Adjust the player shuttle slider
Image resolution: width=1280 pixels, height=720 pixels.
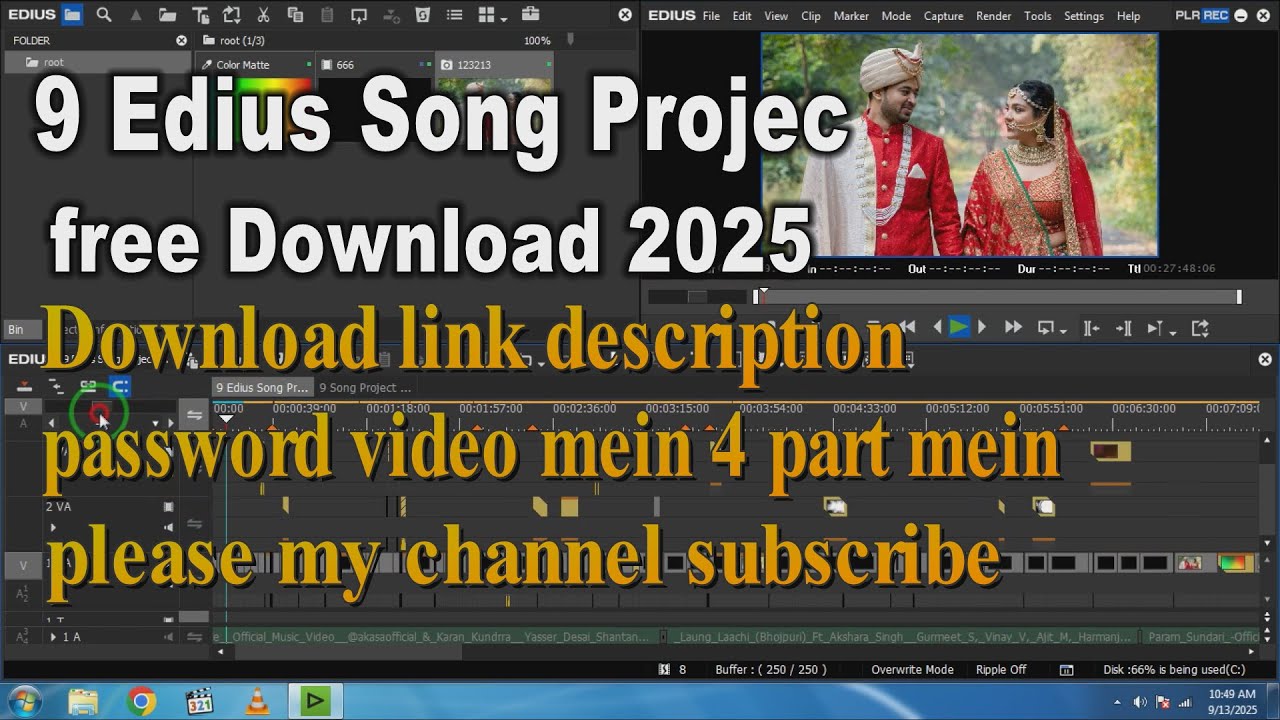coord(697,297)
